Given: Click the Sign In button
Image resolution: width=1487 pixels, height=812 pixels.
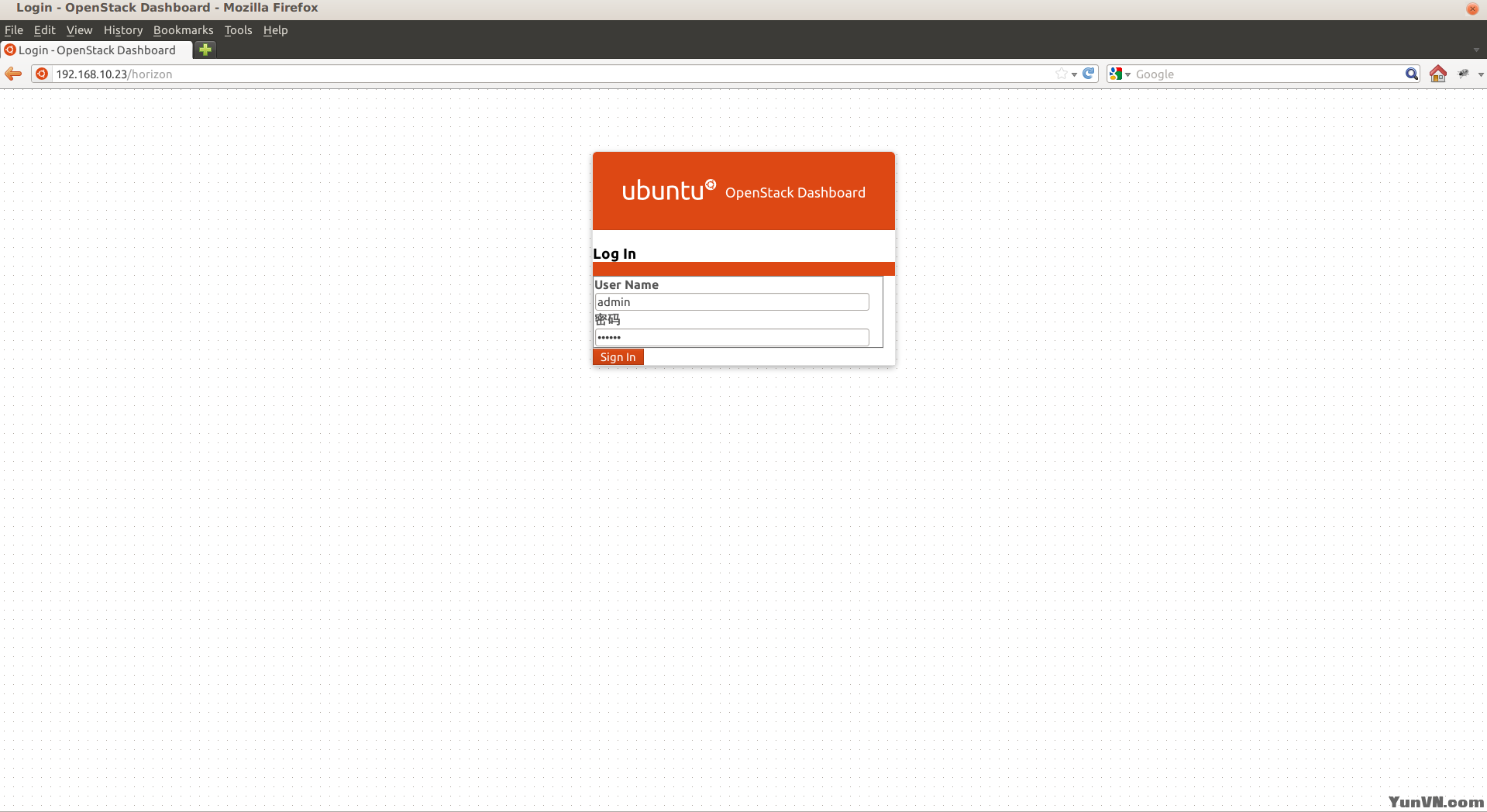Looking at the screenshot, I should 618,357.
